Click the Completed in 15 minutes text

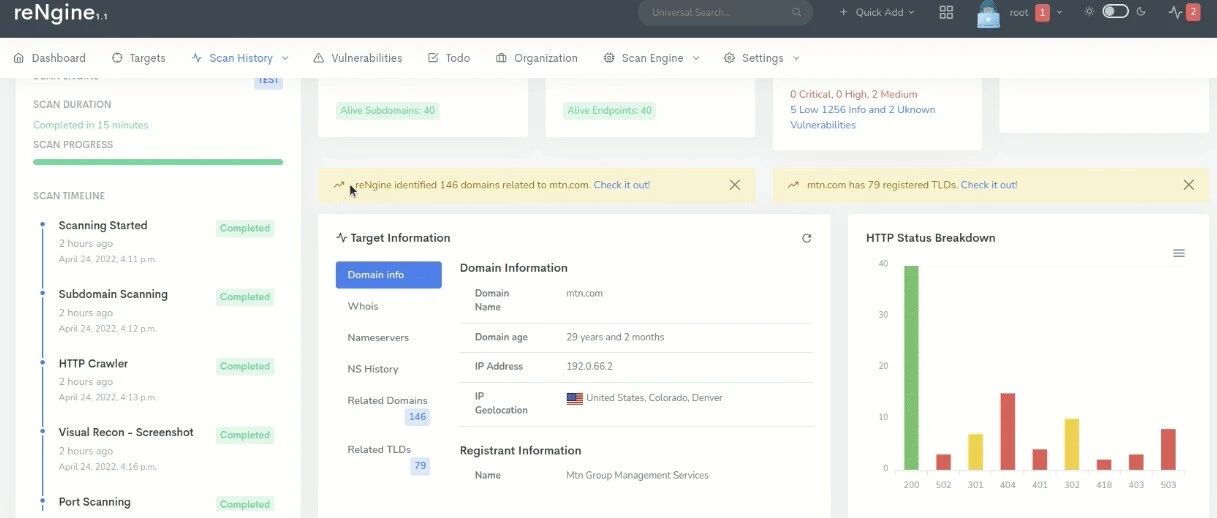click(x=91, y=125)
